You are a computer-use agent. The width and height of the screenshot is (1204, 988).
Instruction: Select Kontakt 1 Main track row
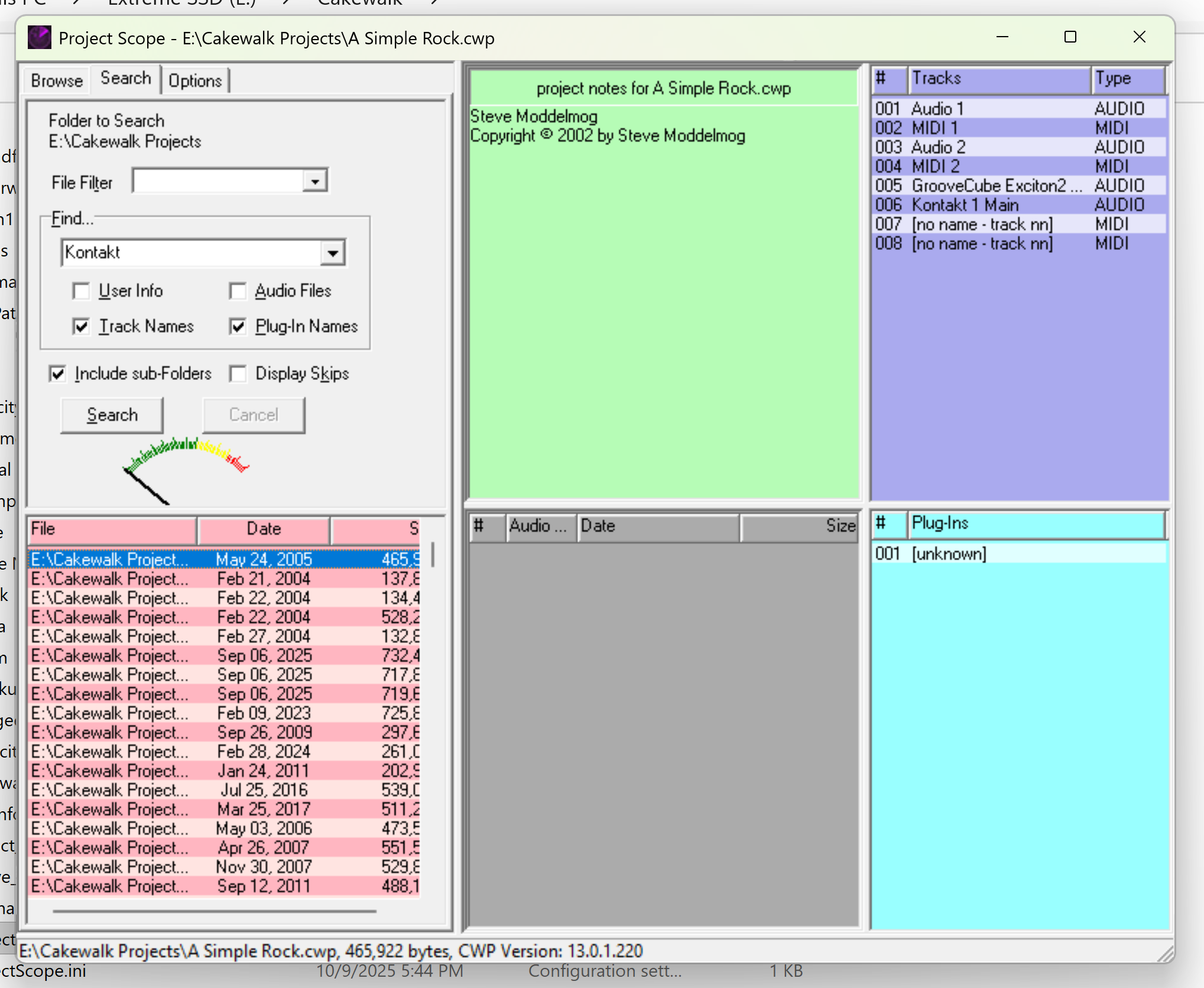point(965,205)
